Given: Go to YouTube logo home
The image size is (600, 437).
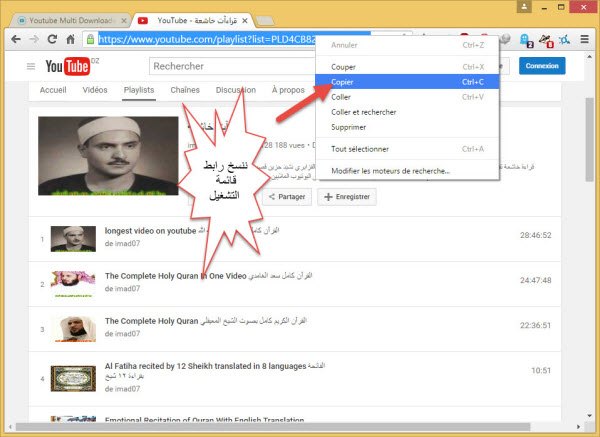Looking at the screenshot, I should coord(68,66).
